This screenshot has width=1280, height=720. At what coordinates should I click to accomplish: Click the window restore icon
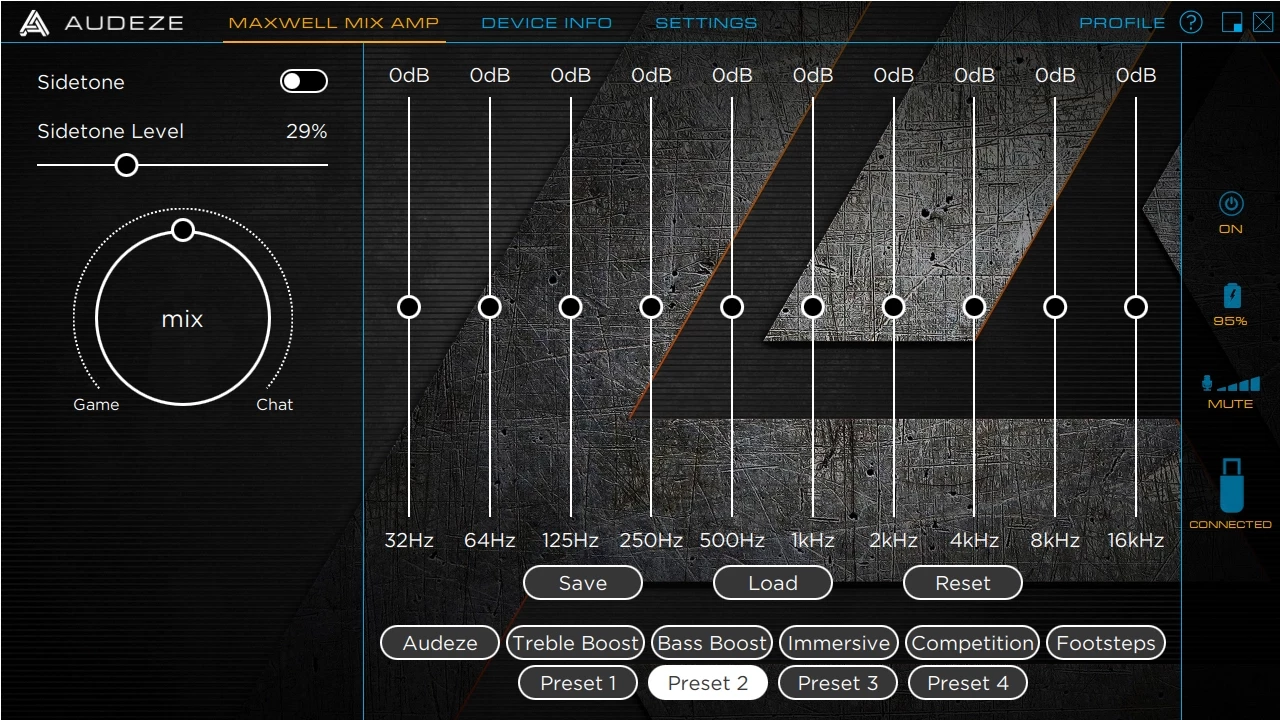(x=1232, y=22)
